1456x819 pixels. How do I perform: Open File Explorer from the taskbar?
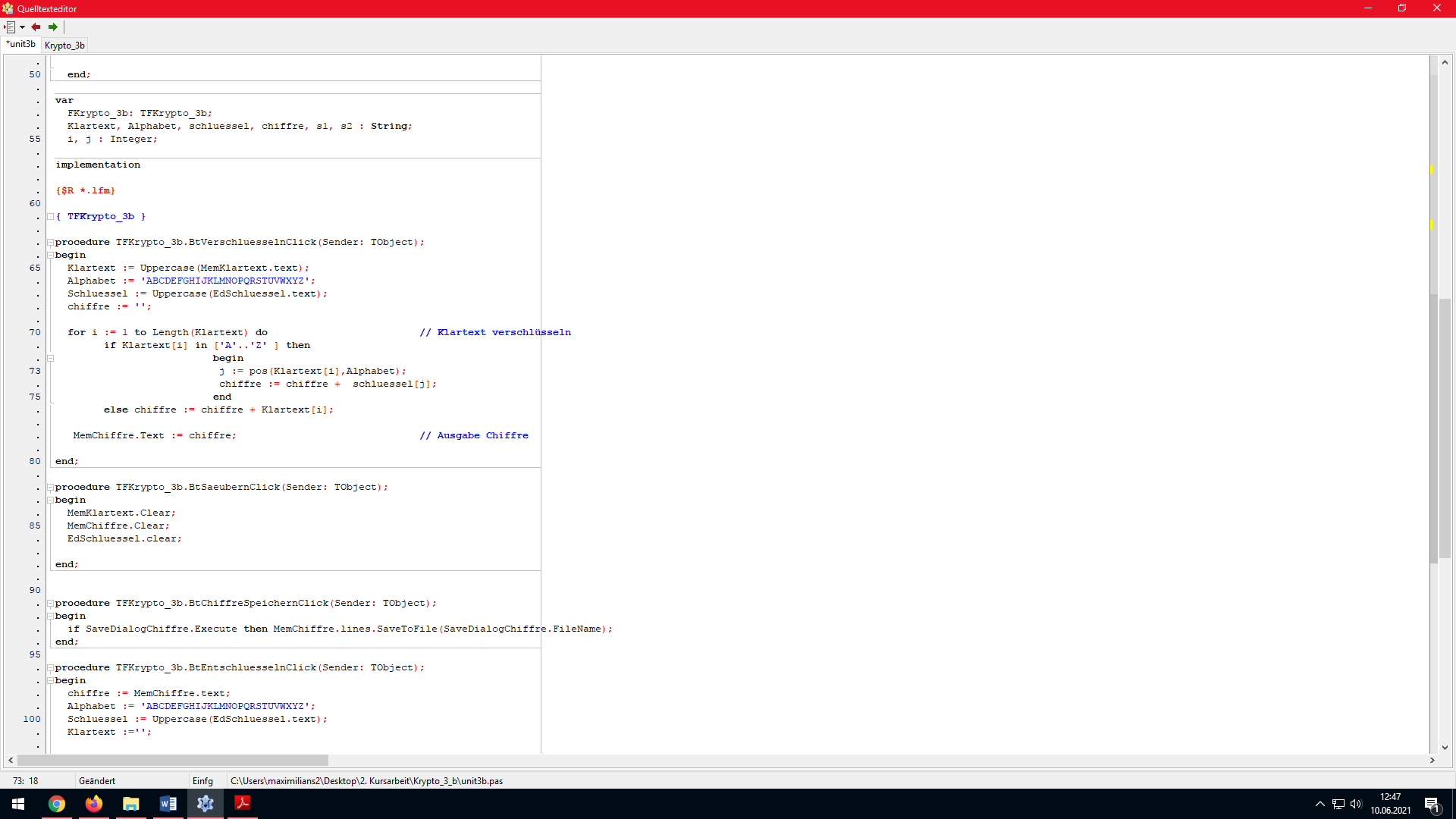(131, 804)
